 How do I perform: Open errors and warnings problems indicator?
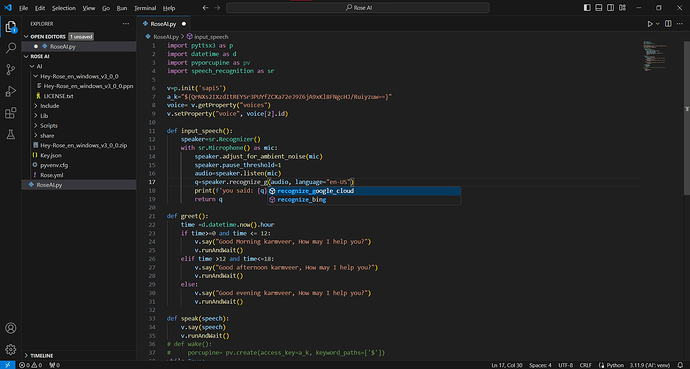(31, 365)
